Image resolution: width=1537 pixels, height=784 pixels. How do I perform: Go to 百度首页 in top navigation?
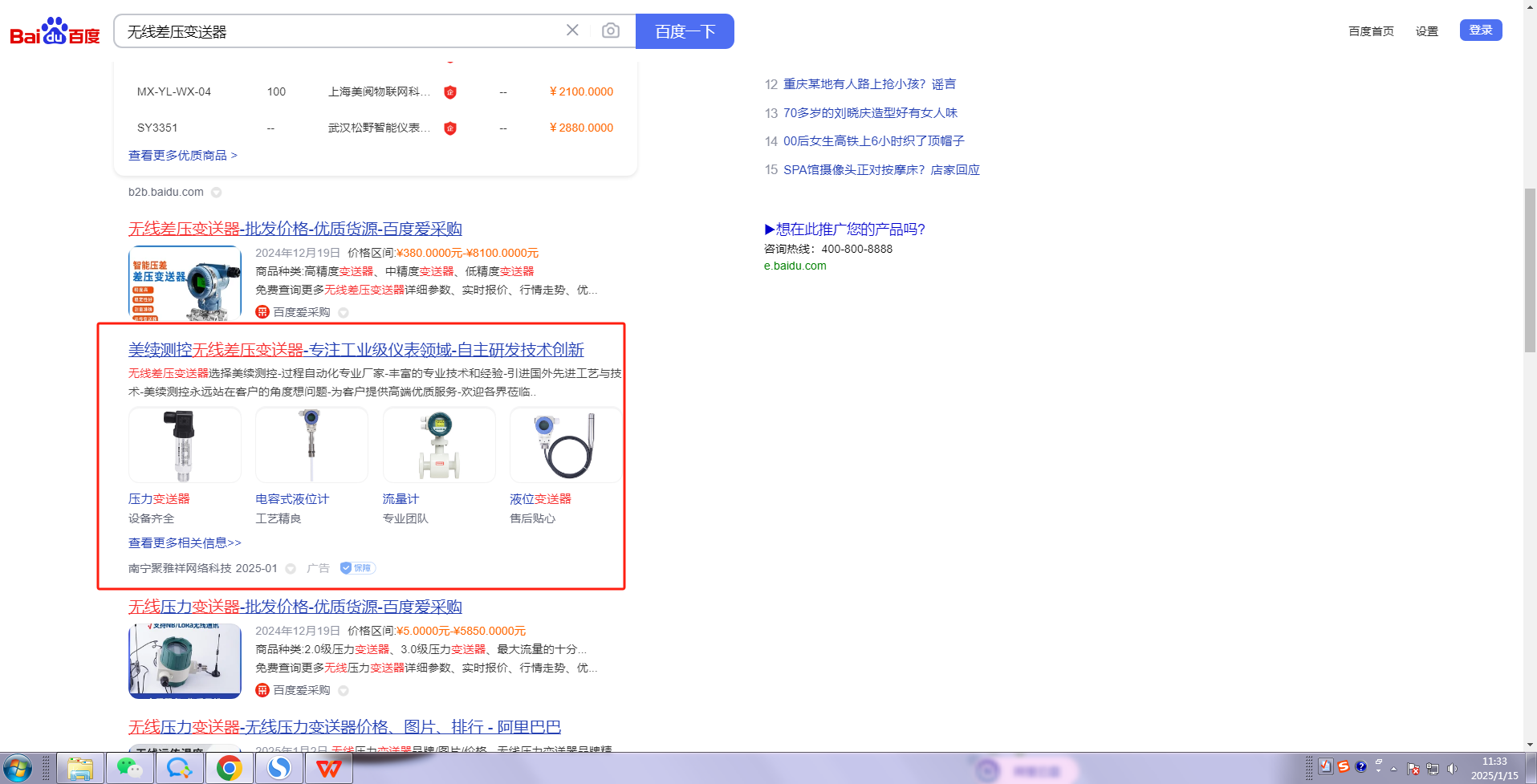[1371, 31]
